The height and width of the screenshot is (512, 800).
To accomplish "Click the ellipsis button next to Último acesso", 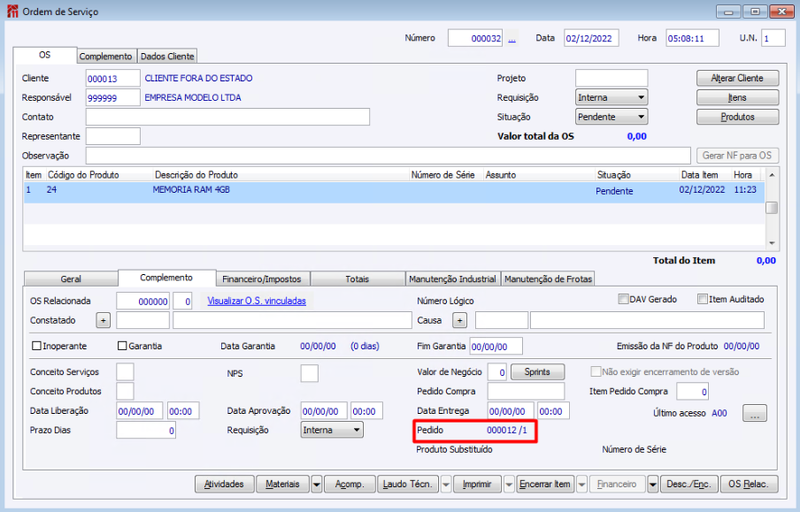I will click(x=755, y=414).
